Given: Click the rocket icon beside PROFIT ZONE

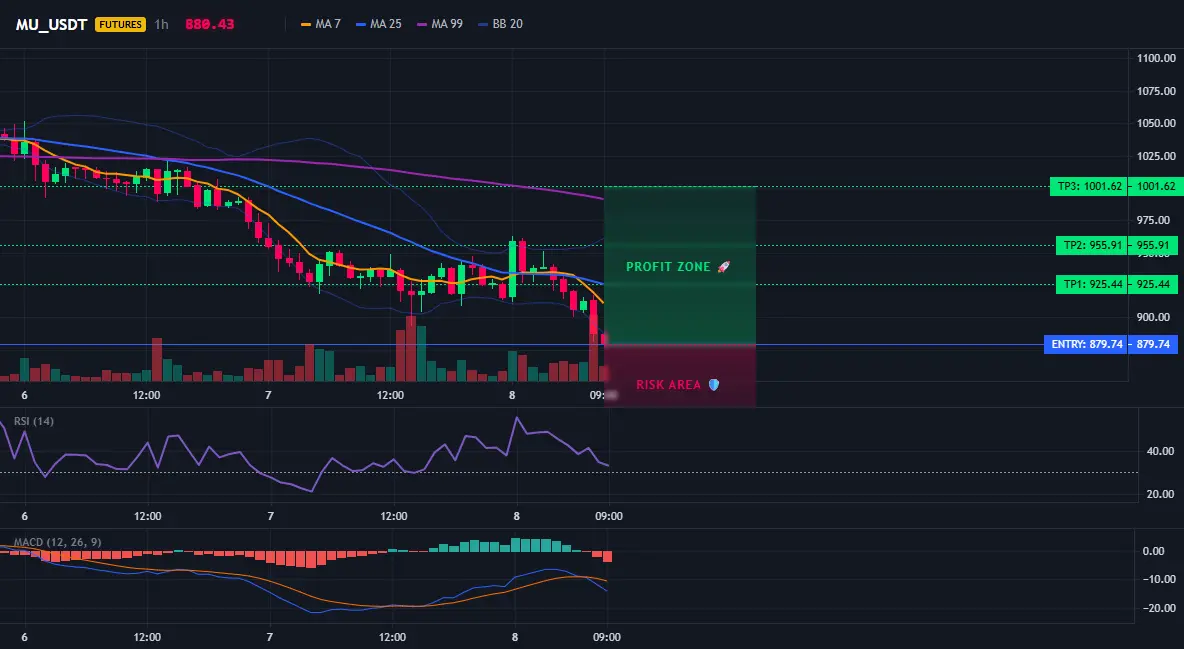Looking at the screenshot, I should point(723,267).
